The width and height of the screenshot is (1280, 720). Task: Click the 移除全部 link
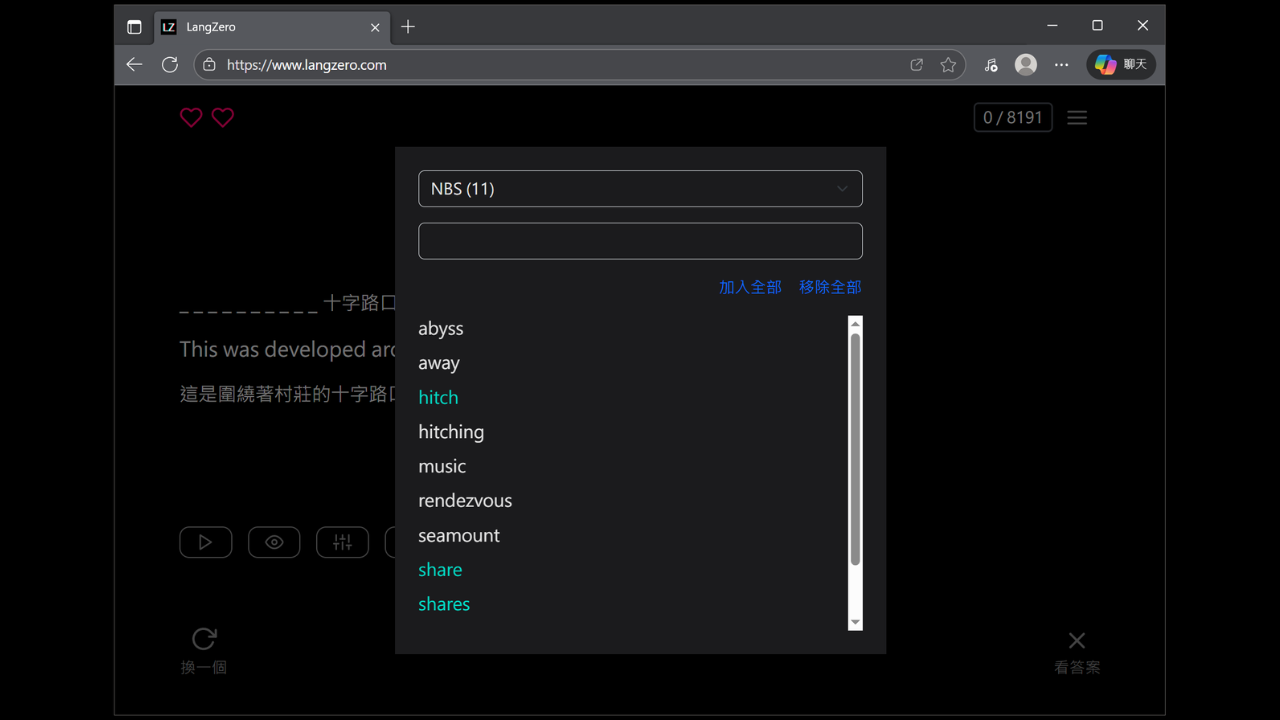[830, 287]
